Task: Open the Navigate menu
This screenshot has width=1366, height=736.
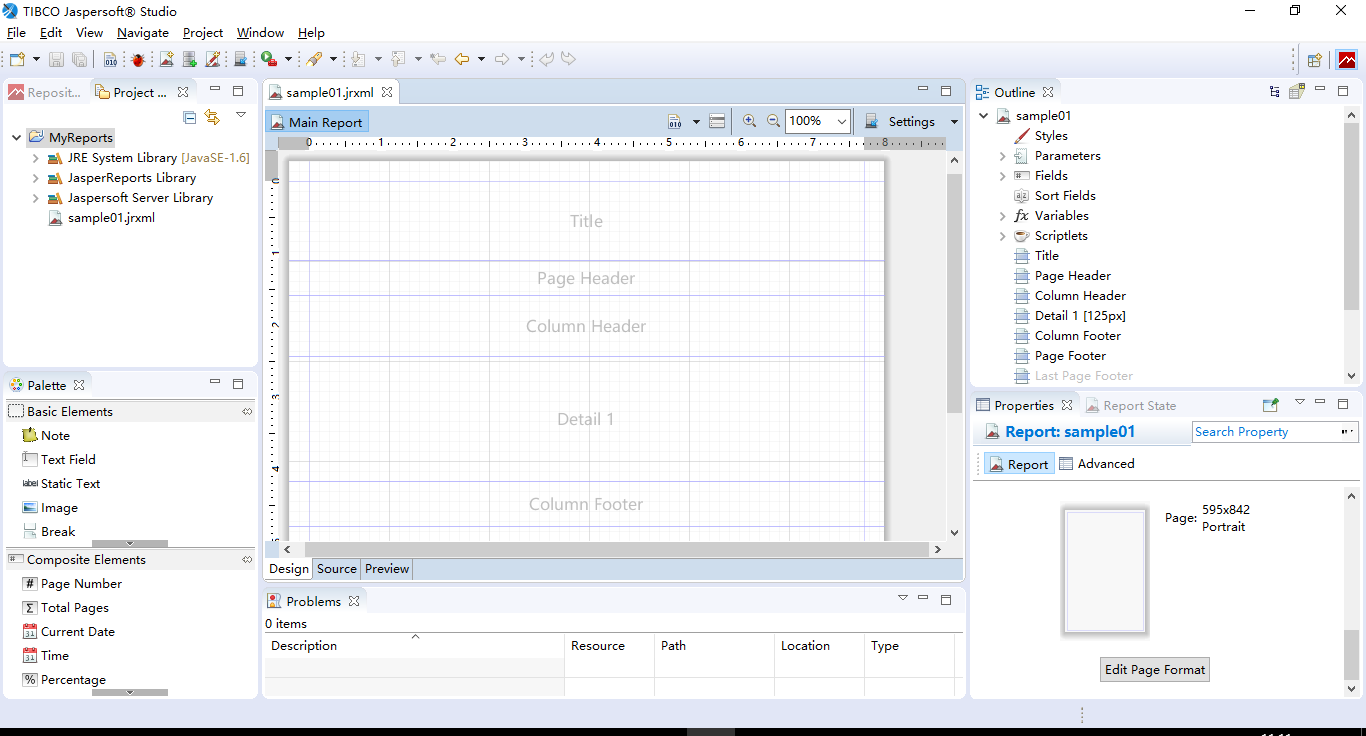Action: [x=143, y=33]
